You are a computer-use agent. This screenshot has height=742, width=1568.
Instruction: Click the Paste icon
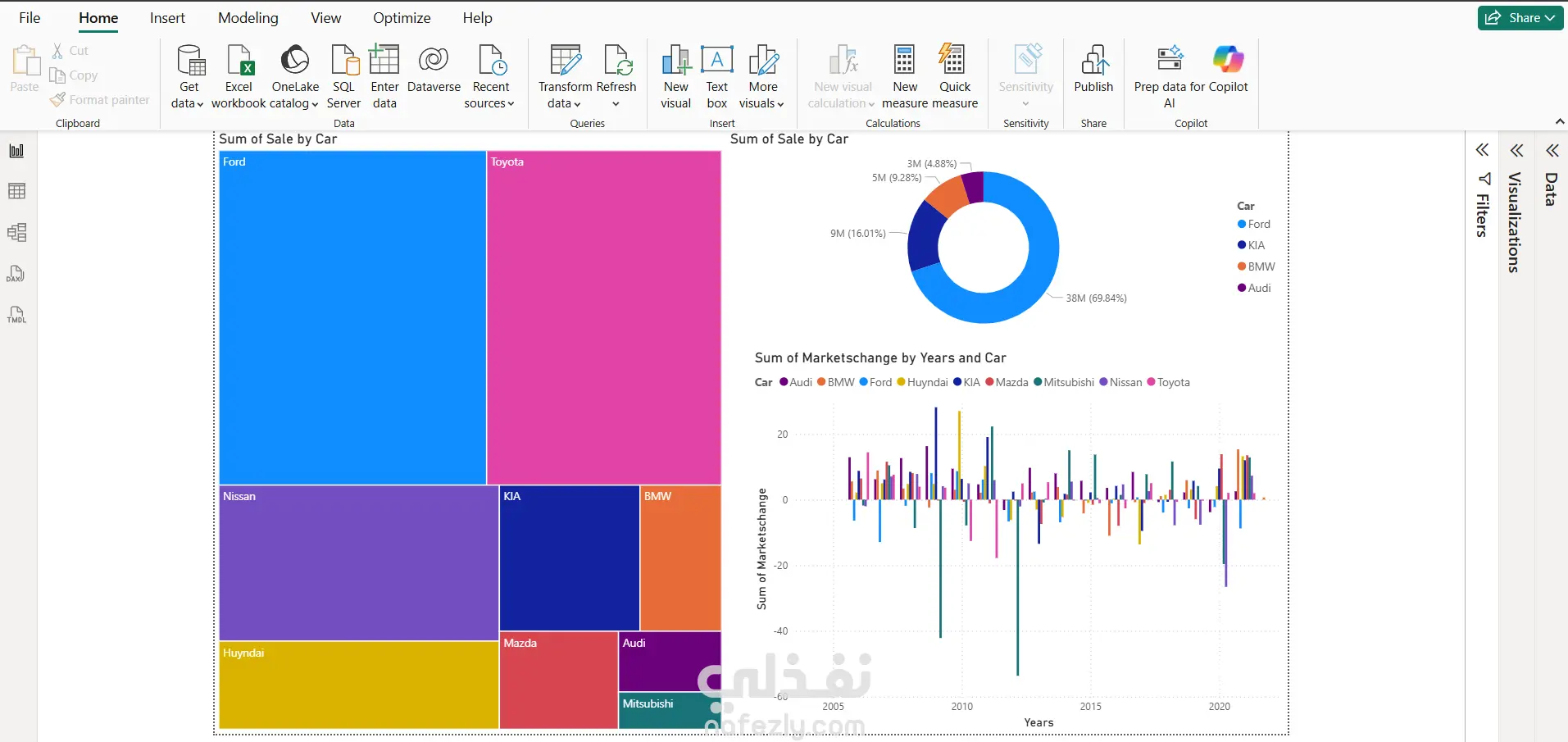pos(25,61)
